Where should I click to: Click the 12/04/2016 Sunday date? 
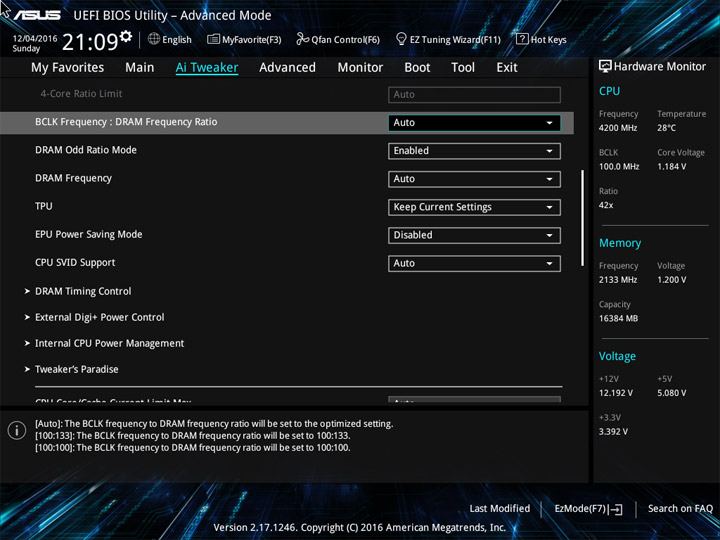(x=34, y=43)
